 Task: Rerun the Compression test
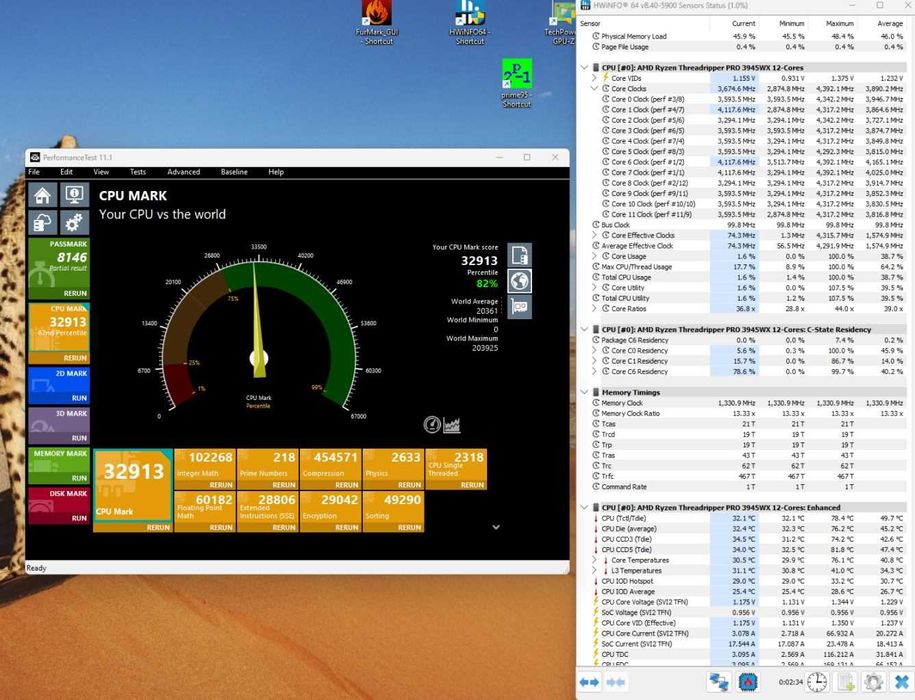tap(347, 485)
